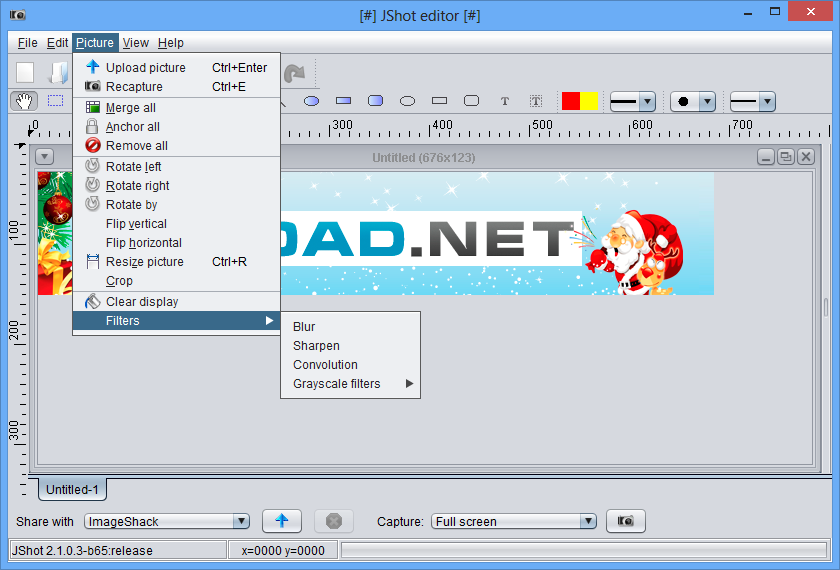Image resolution: width=840 pixels, height=570 pixels.
Task: Open the Share with ImageShack dropdown
Action: point(167,521)
